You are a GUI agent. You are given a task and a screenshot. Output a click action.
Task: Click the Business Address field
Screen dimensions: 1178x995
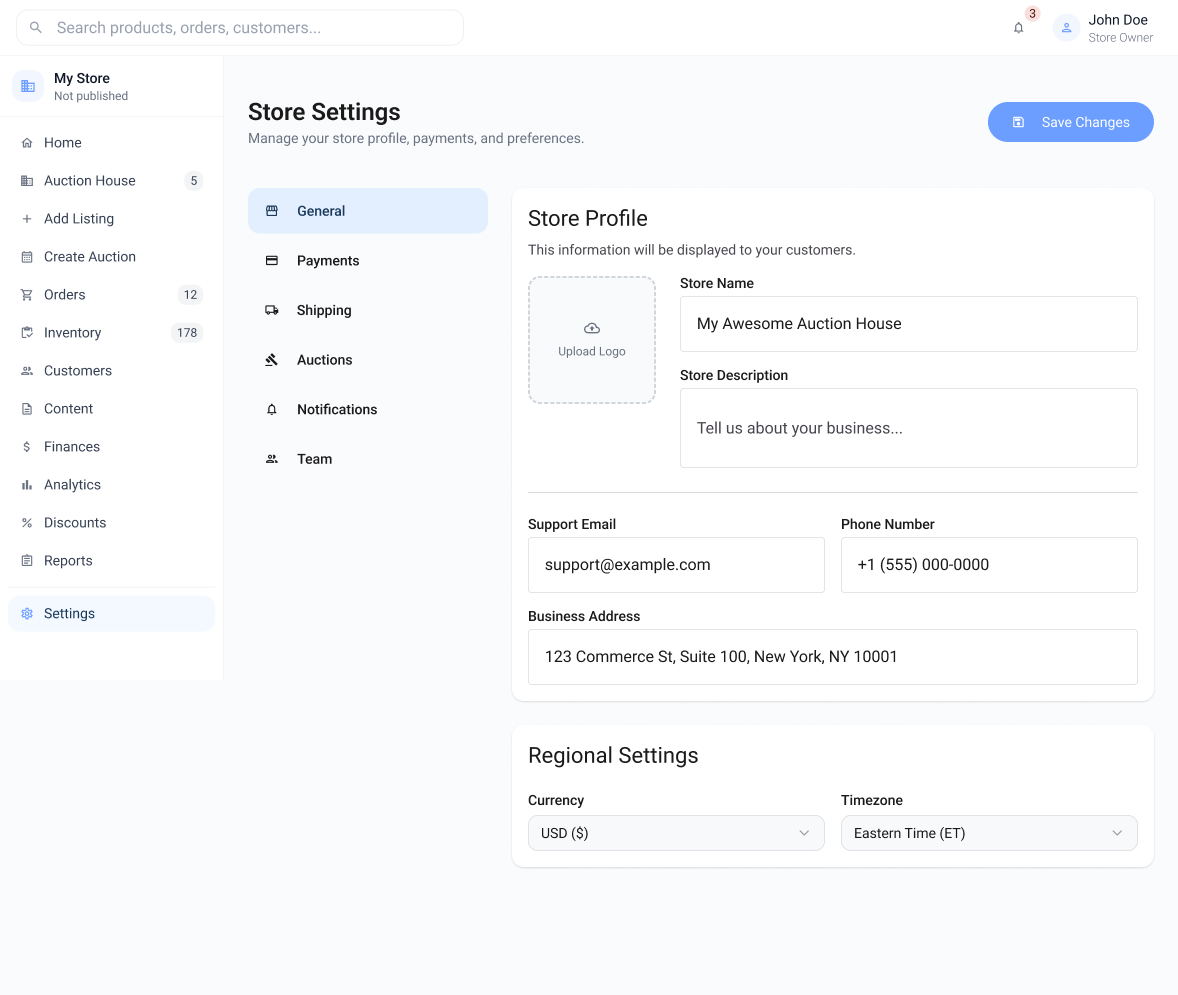click(x=832, y=657)
